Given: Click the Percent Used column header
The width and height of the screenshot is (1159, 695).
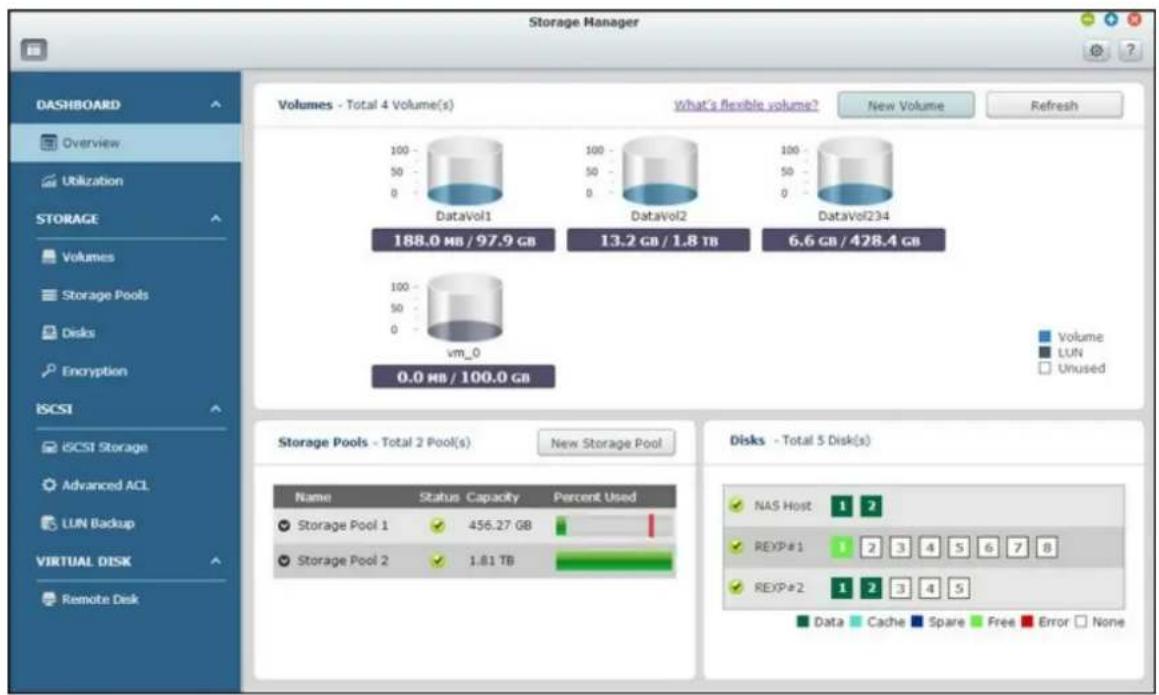Looking at the screenshot, I should tap(595, 497).
